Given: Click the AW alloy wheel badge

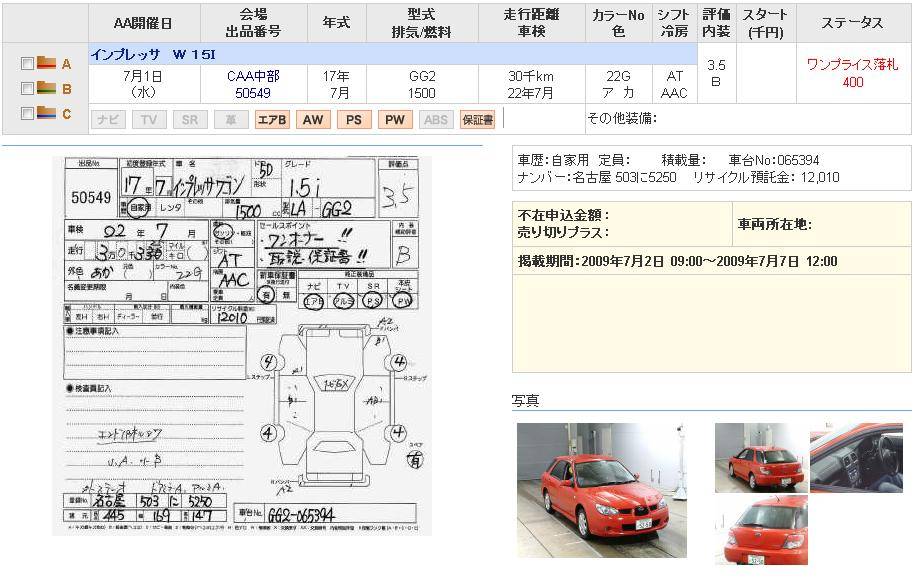Looking at the screenshot, I should click(x=313, y=120).
